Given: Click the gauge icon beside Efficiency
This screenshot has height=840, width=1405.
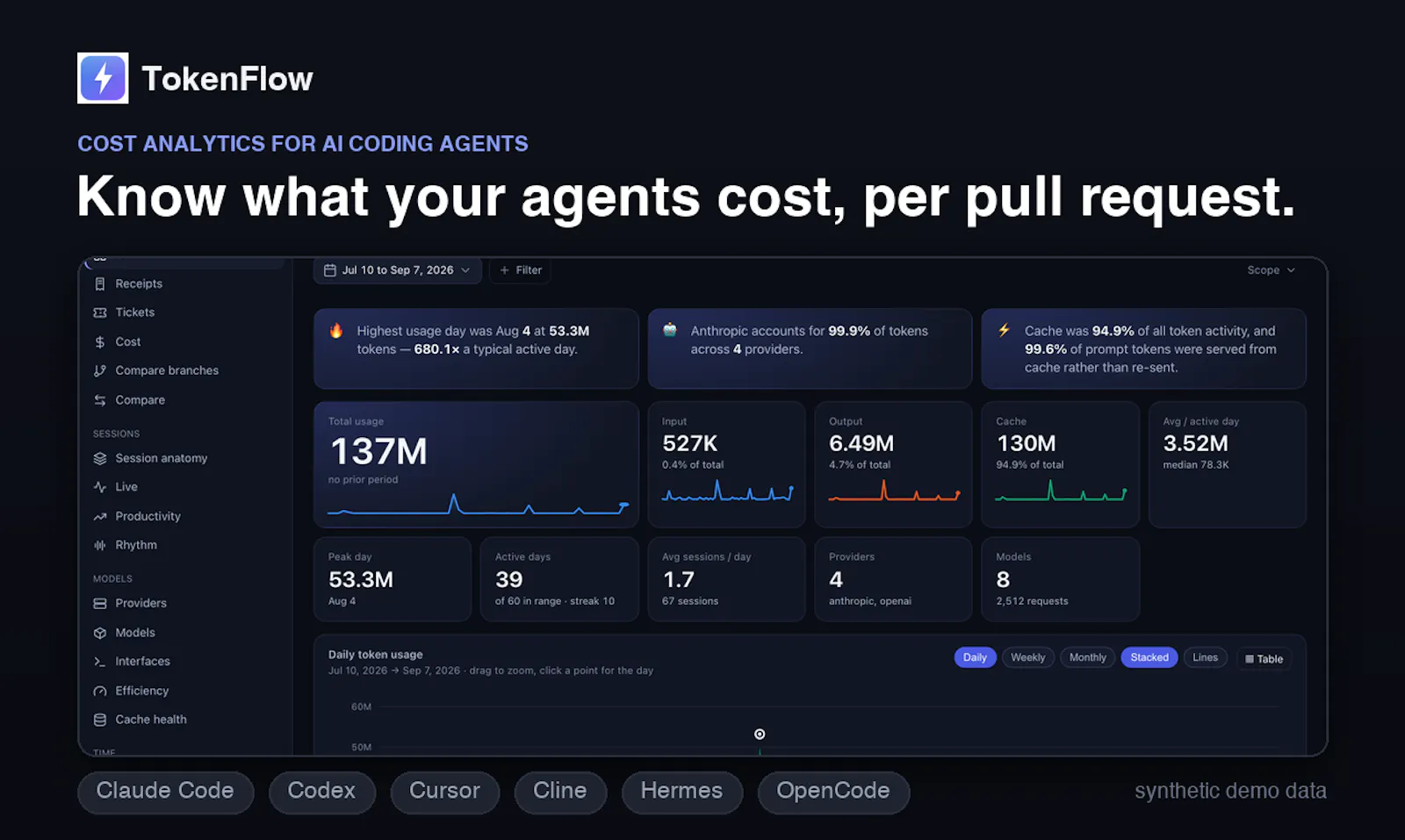Looking at the screenshot, I should (x=100, y=691).
